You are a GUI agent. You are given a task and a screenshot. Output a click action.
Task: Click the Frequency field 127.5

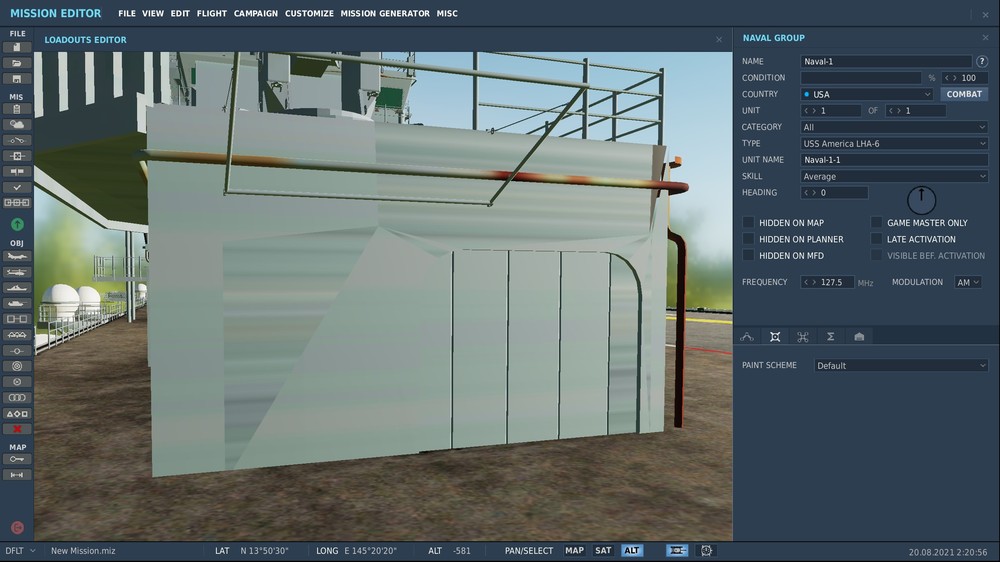pos(827,282)
